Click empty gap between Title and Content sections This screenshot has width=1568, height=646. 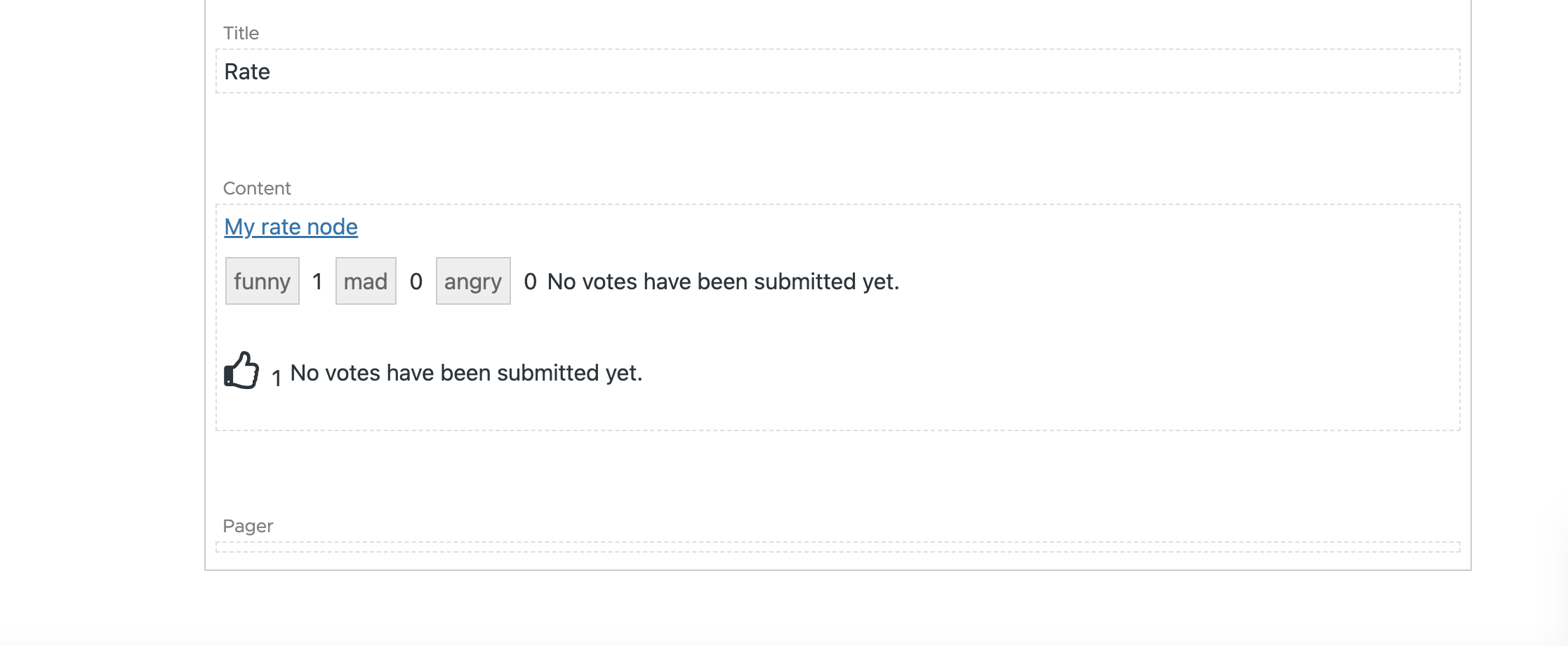(837, 137)
